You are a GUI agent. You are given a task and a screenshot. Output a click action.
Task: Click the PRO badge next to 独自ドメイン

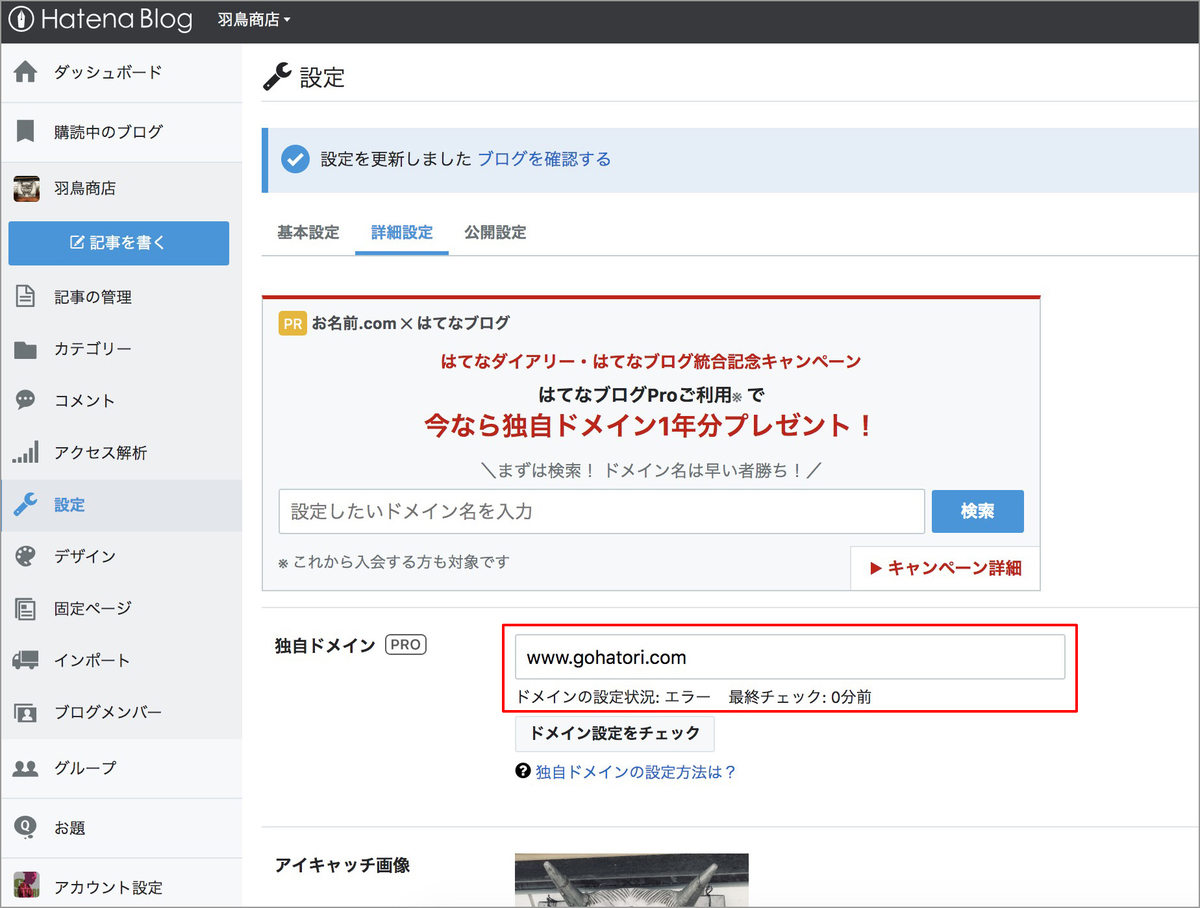pos(406,645)
